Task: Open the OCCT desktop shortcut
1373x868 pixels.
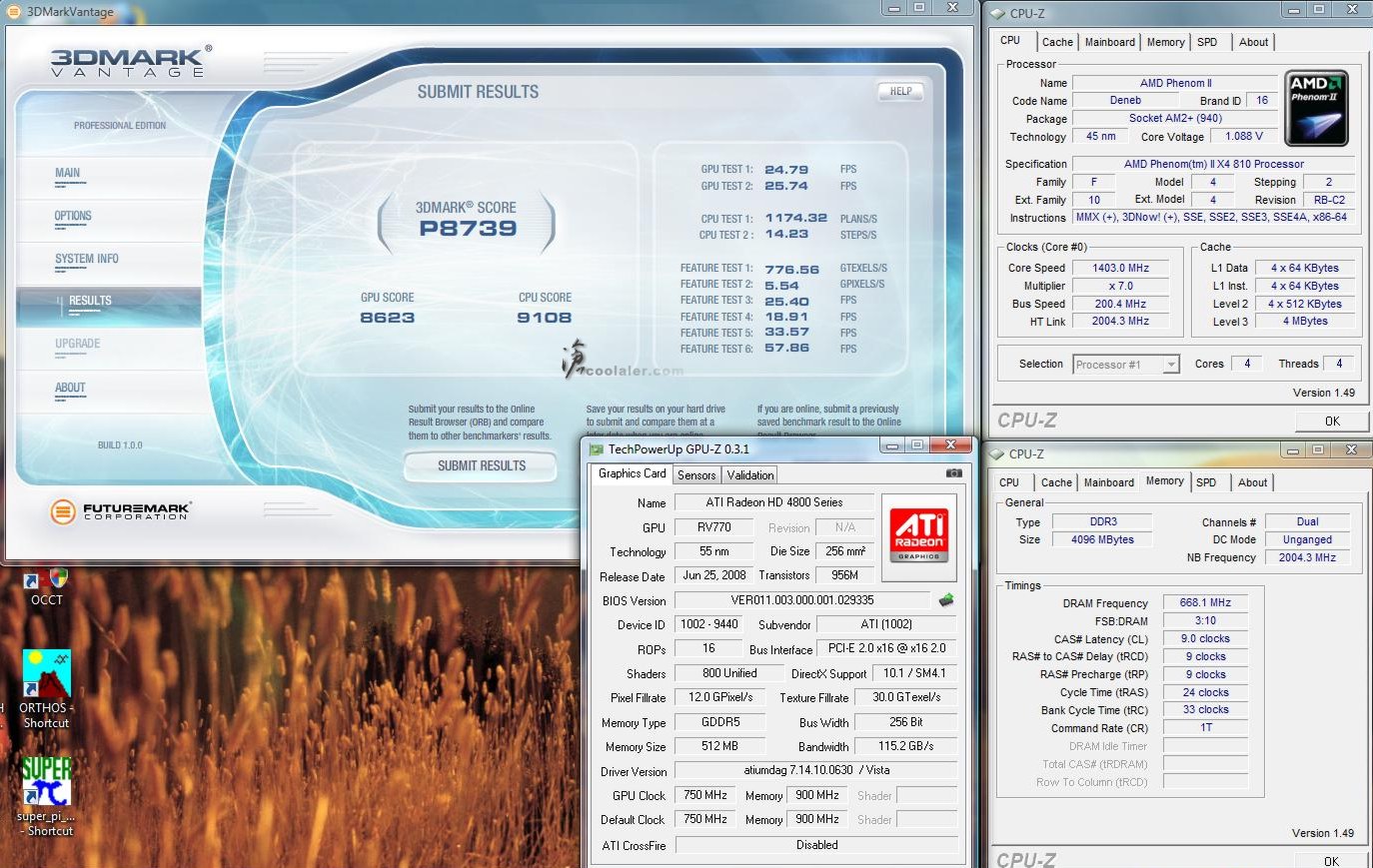Action: click(46, 584)
